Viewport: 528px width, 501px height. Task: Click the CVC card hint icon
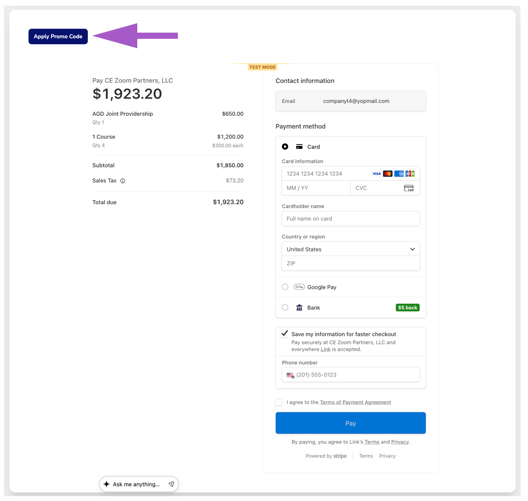409,188
